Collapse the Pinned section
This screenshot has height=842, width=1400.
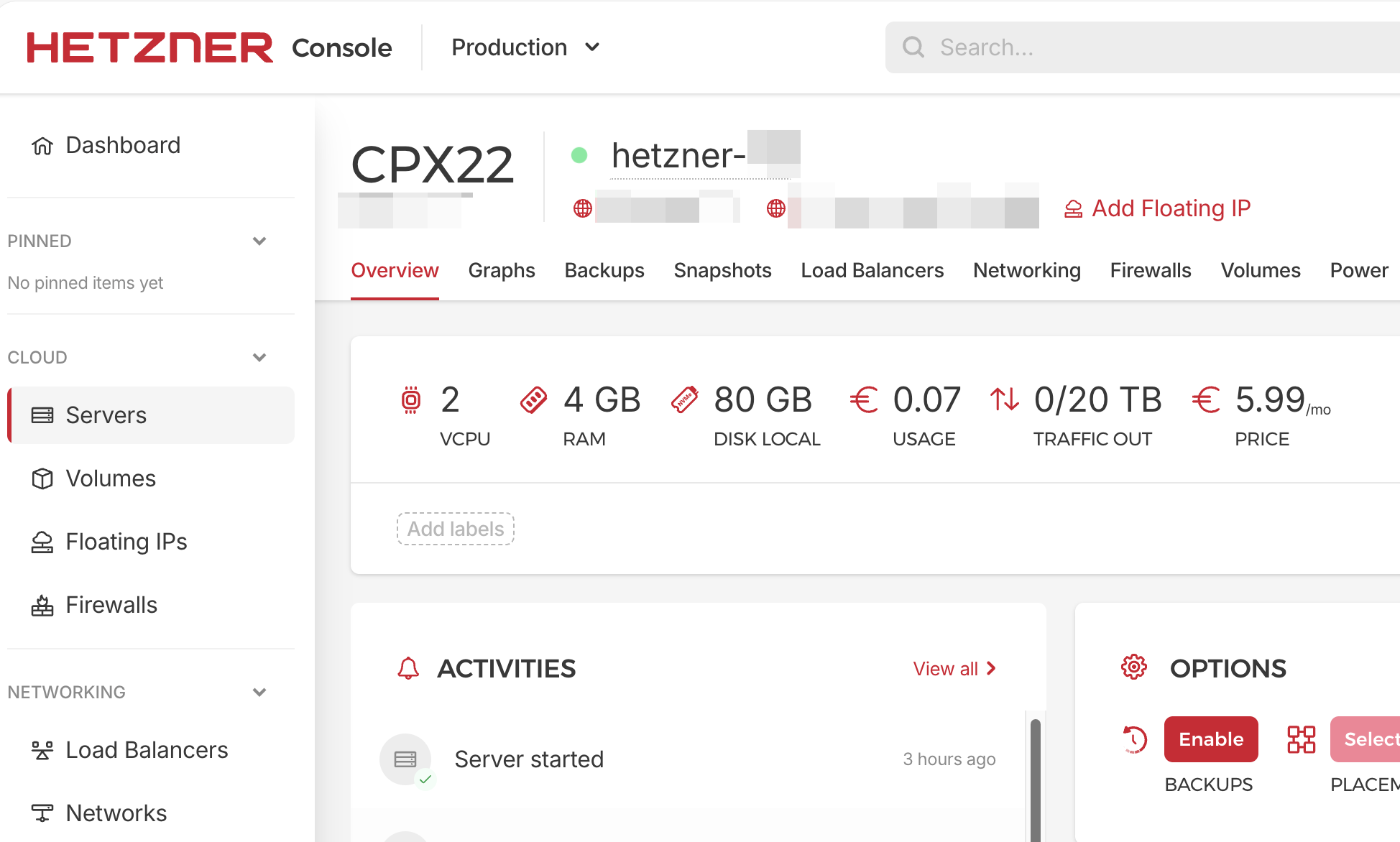[x=259, y=241]
